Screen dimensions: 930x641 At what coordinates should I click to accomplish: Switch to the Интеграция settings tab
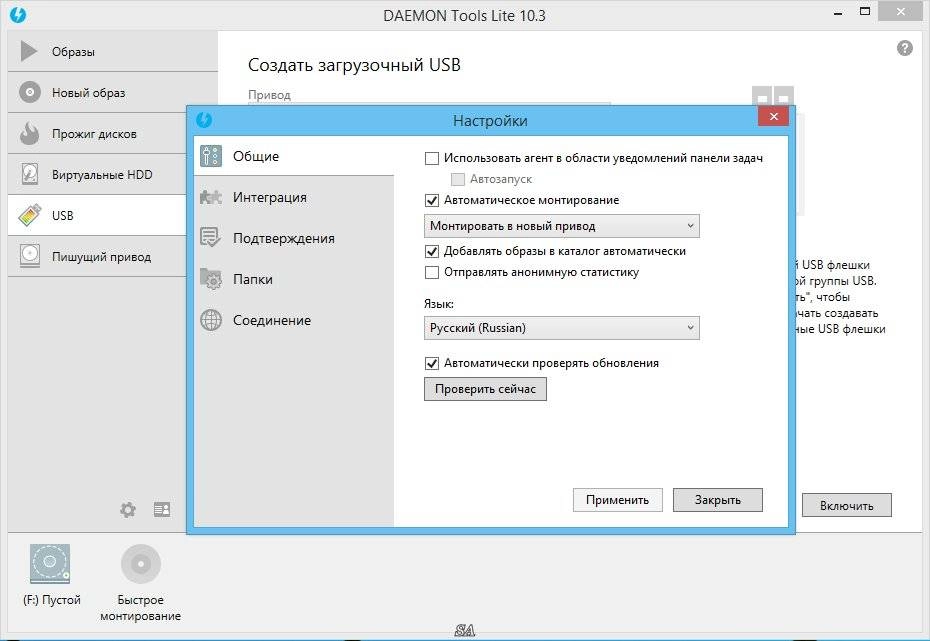coord(294,197)
